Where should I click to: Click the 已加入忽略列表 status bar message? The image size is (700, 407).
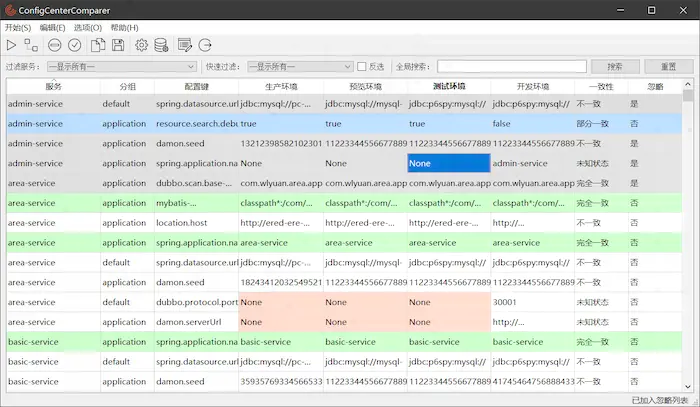pos(660,401)
